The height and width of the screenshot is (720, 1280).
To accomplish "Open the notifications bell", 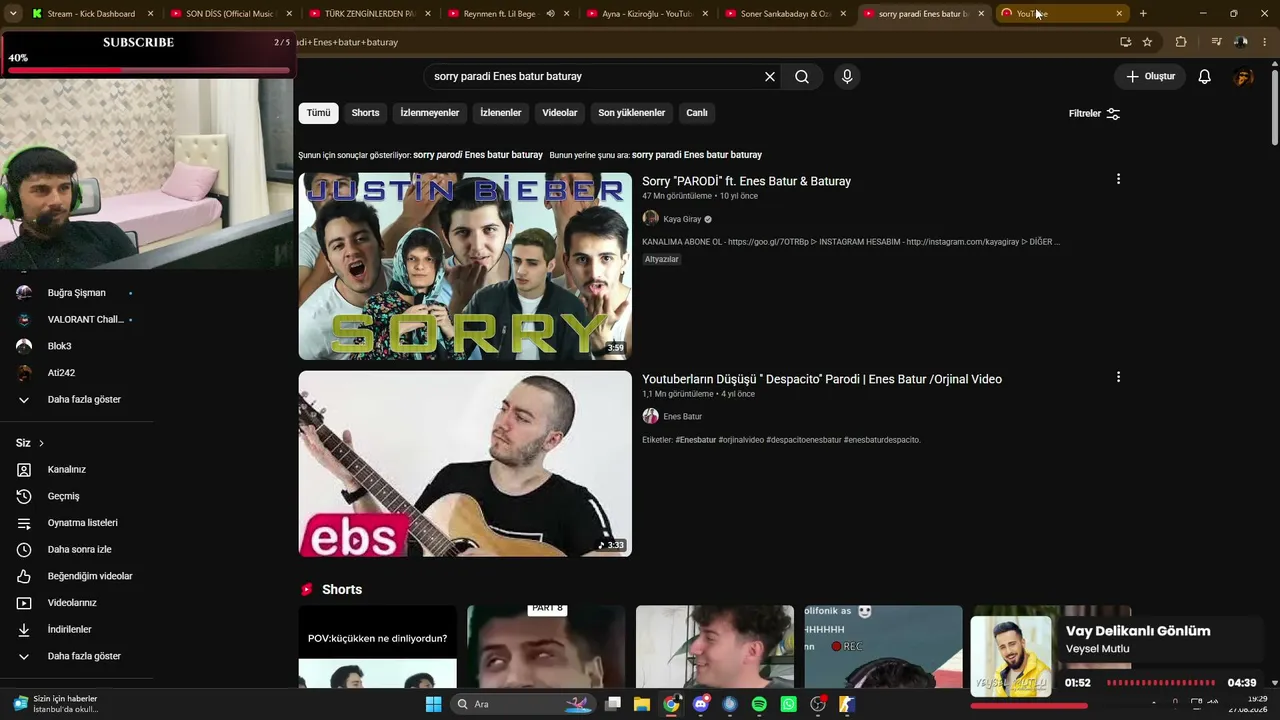I will point(1205,77).
